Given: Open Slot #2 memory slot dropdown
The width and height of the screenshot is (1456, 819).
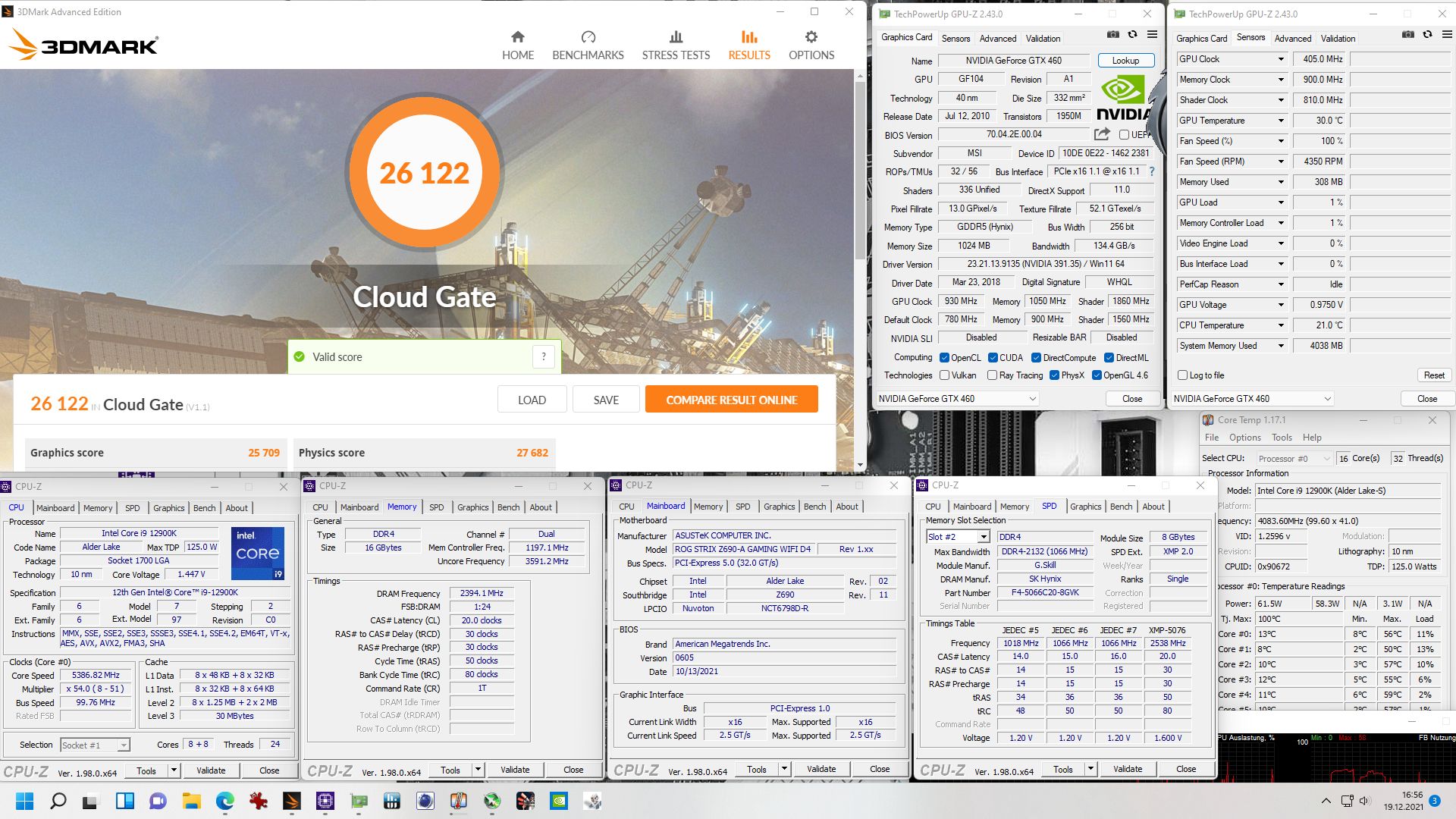Looking at the screenshot, I should coord(959,537).
